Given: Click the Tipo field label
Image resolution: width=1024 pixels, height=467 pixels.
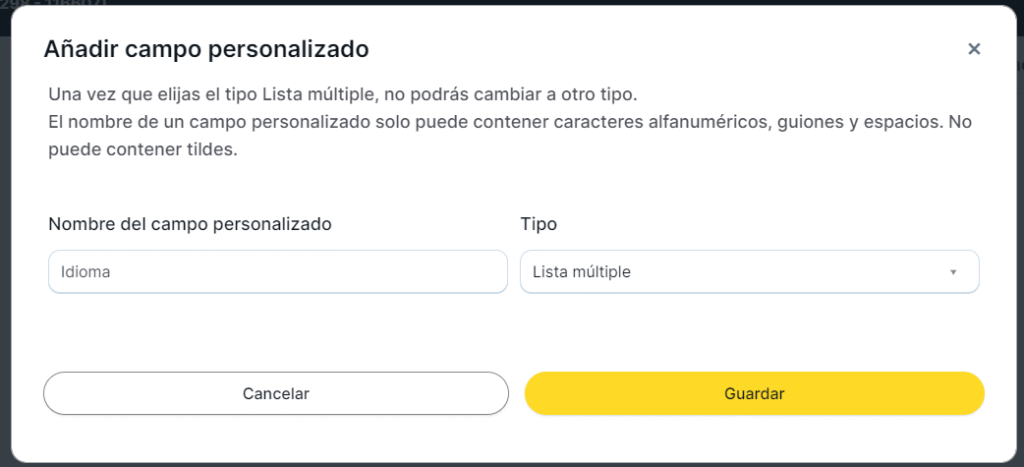Looking at the screenshot, I should point(539,224).
